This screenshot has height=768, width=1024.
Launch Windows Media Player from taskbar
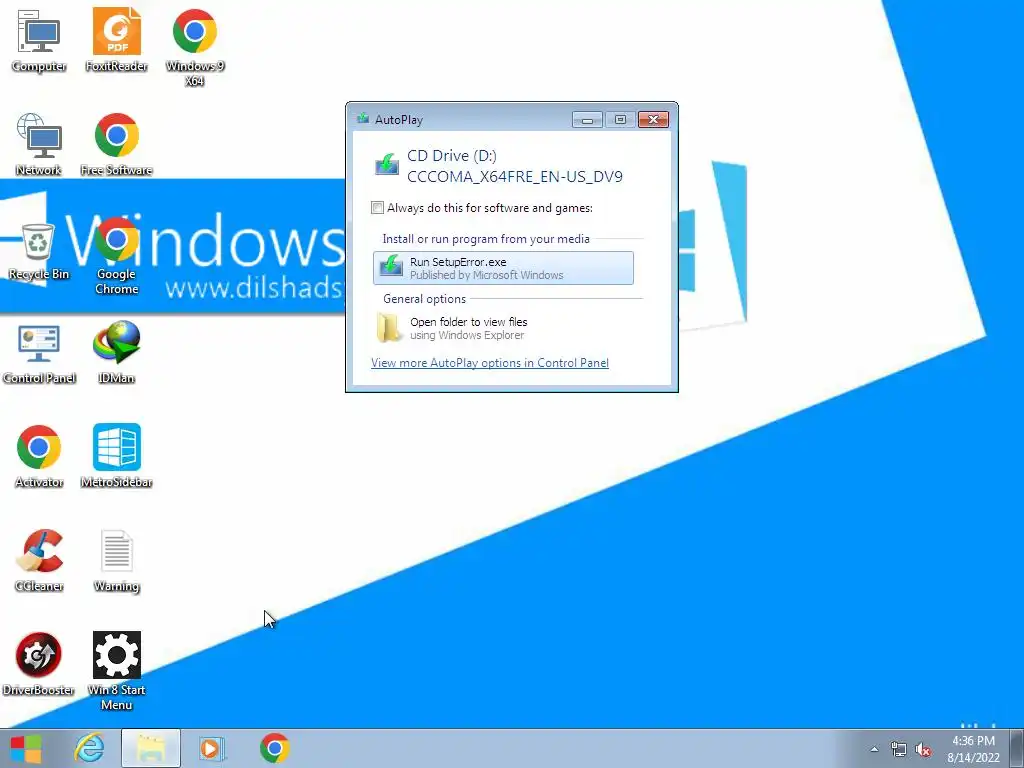coord(212,748)
